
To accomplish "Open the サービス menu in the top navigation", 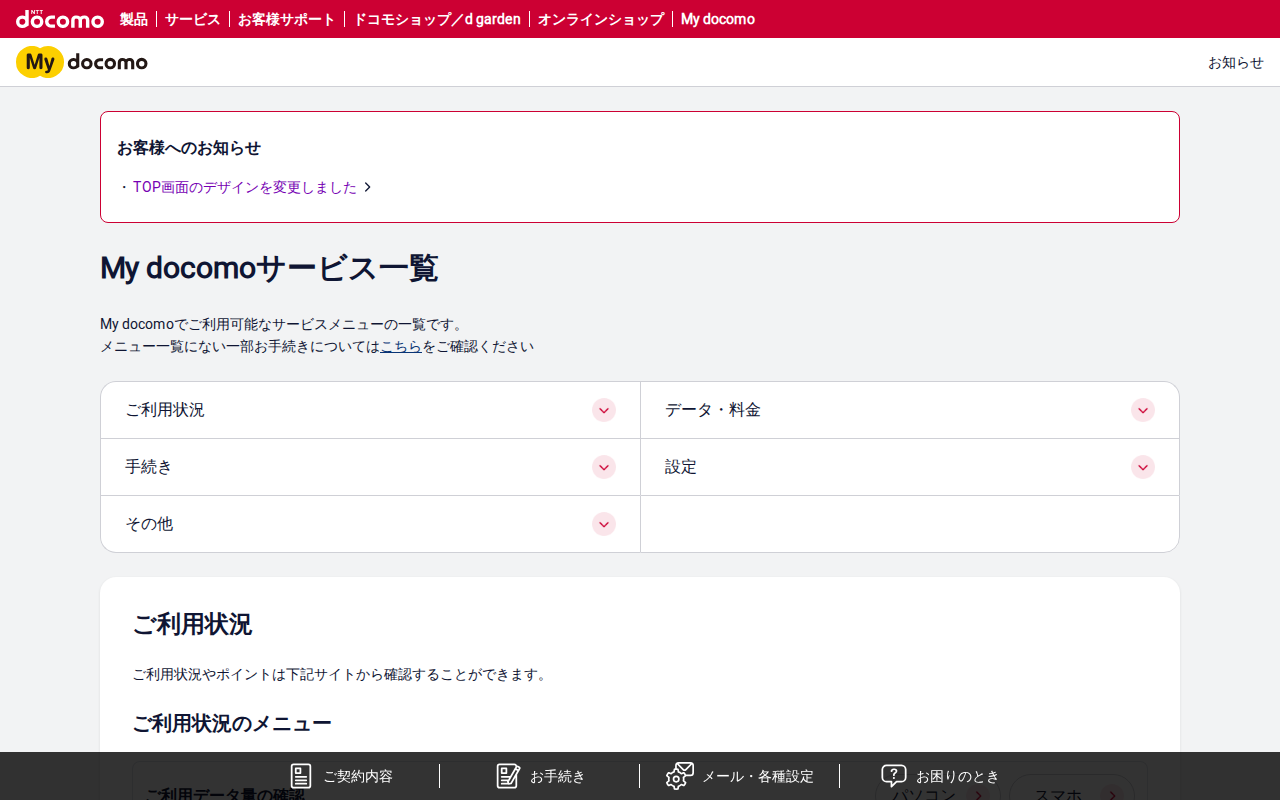I will [193, 19].
